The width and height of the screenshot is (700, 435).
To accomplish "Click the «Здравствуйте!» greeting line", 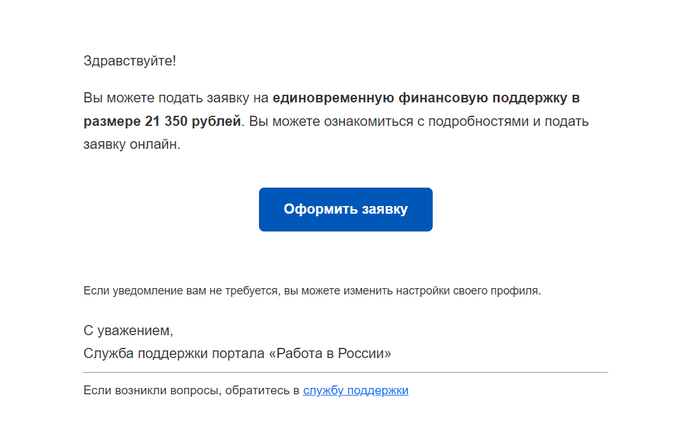I will [x=130, y=61].
